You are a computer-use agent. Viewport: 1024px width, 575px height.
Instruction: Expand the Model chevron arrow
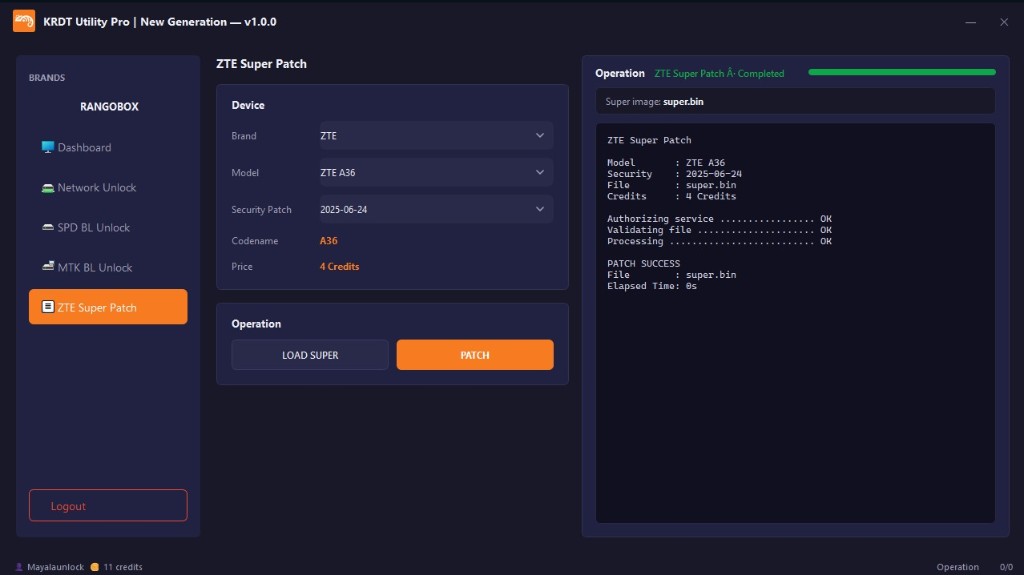(x=539, y=172)
